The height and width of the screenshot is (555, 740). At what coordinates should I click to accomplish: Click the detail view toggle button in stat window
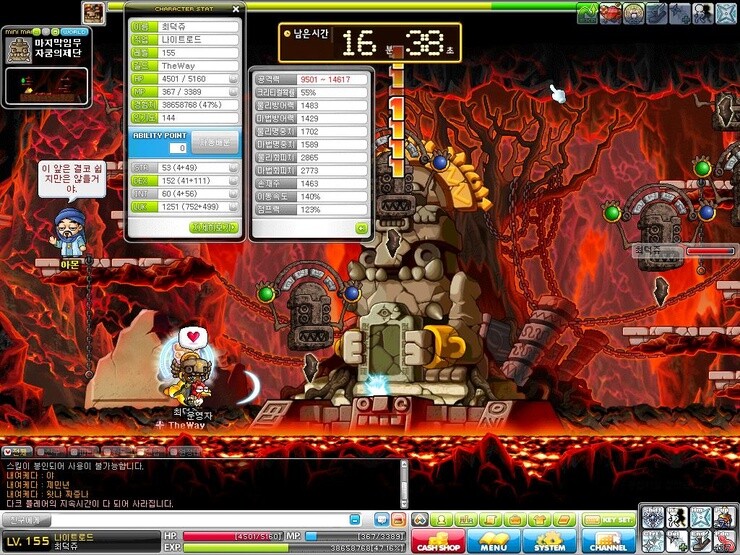(x=214, y=228)
